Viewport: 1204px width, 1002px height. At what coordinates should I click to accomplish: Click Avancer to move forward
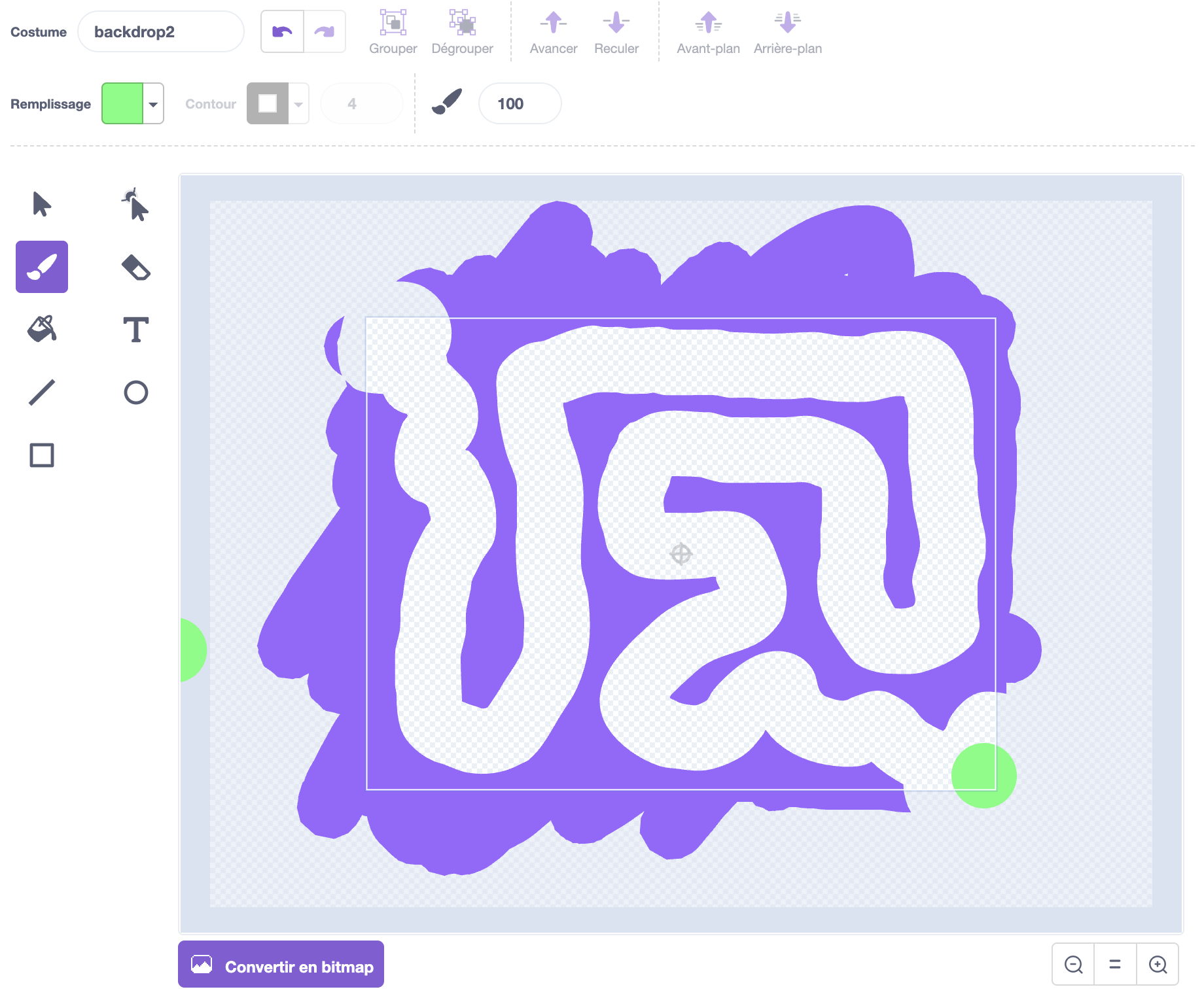coord(554,31)
